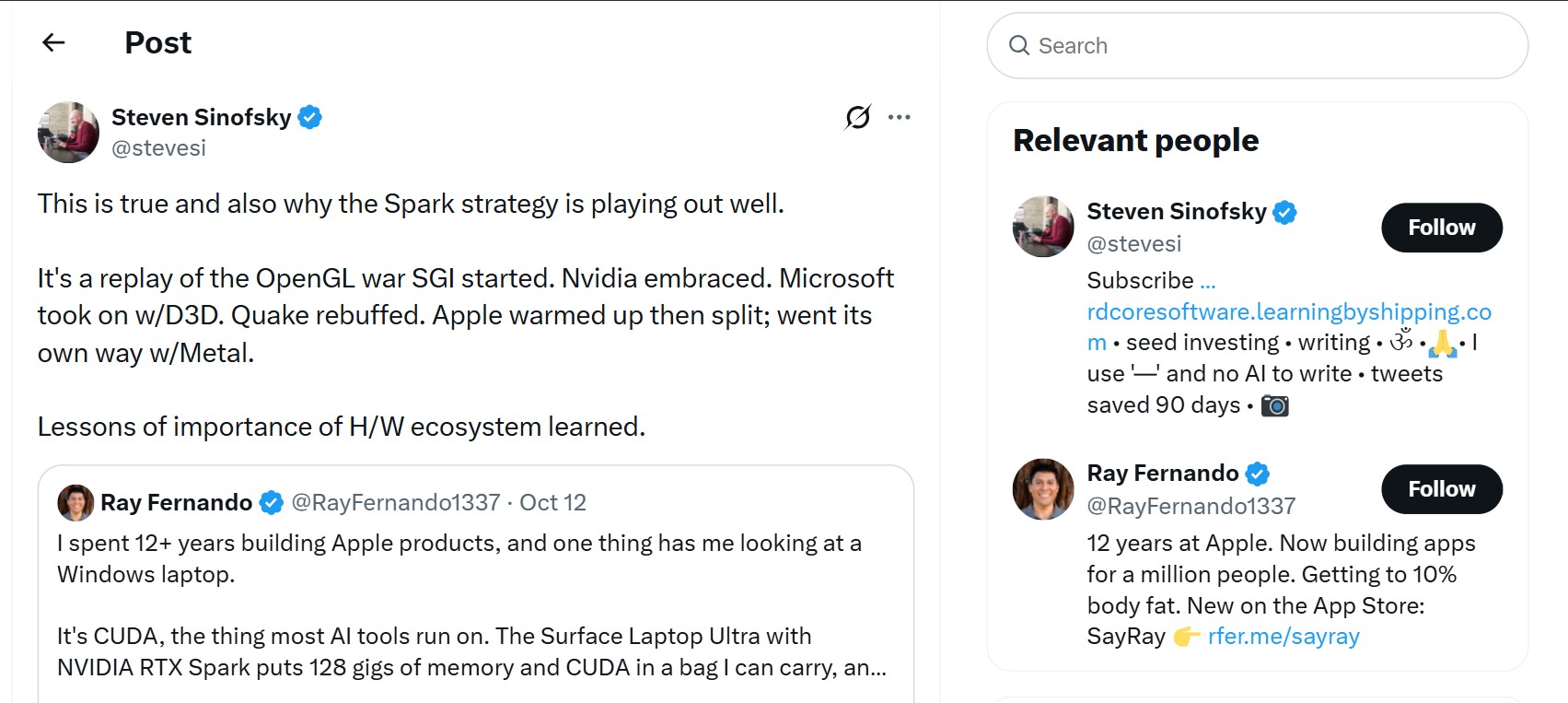Screen dimensions: 1568x703
Task: Follow Ray Fernando
Action: click(1442, 489)
